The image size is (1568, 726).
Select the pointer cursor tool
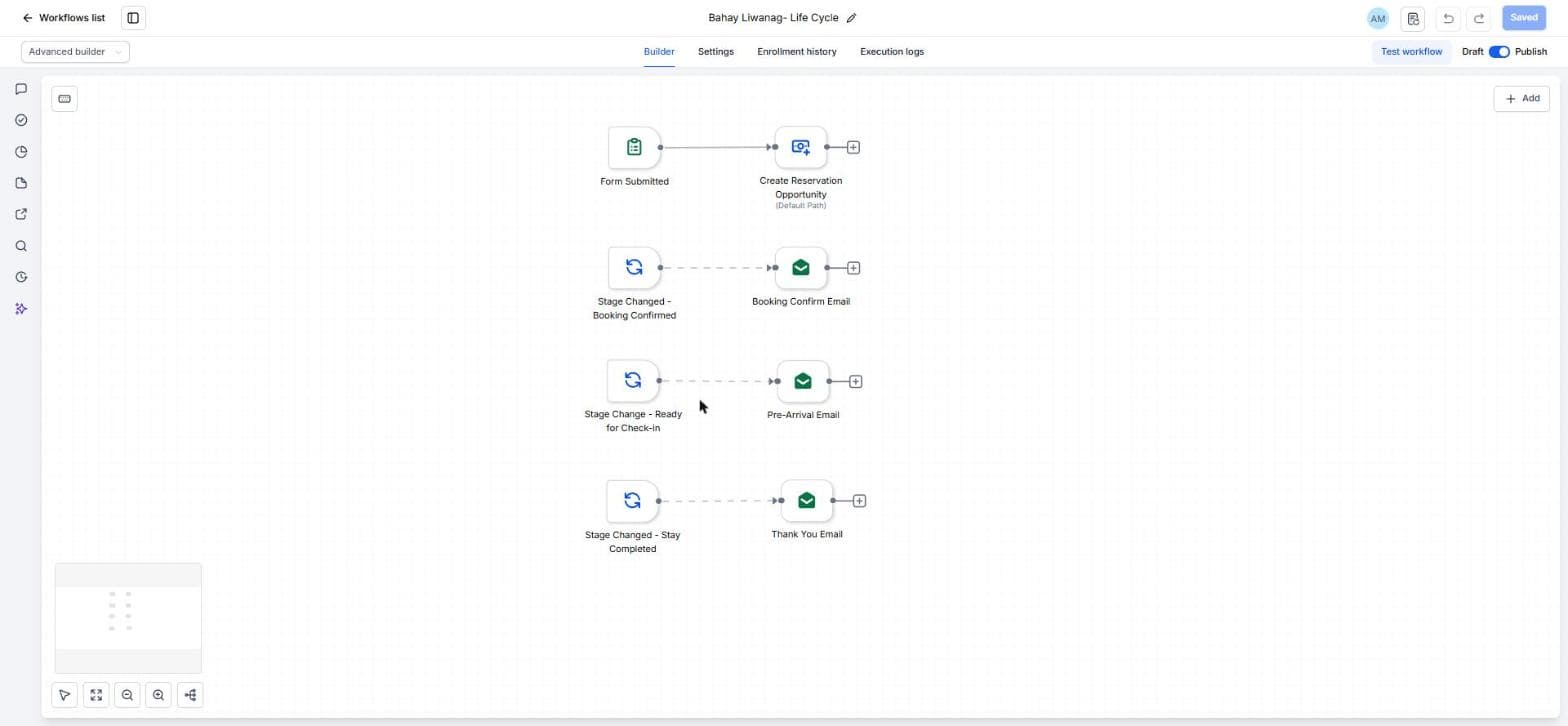[64, 695]
